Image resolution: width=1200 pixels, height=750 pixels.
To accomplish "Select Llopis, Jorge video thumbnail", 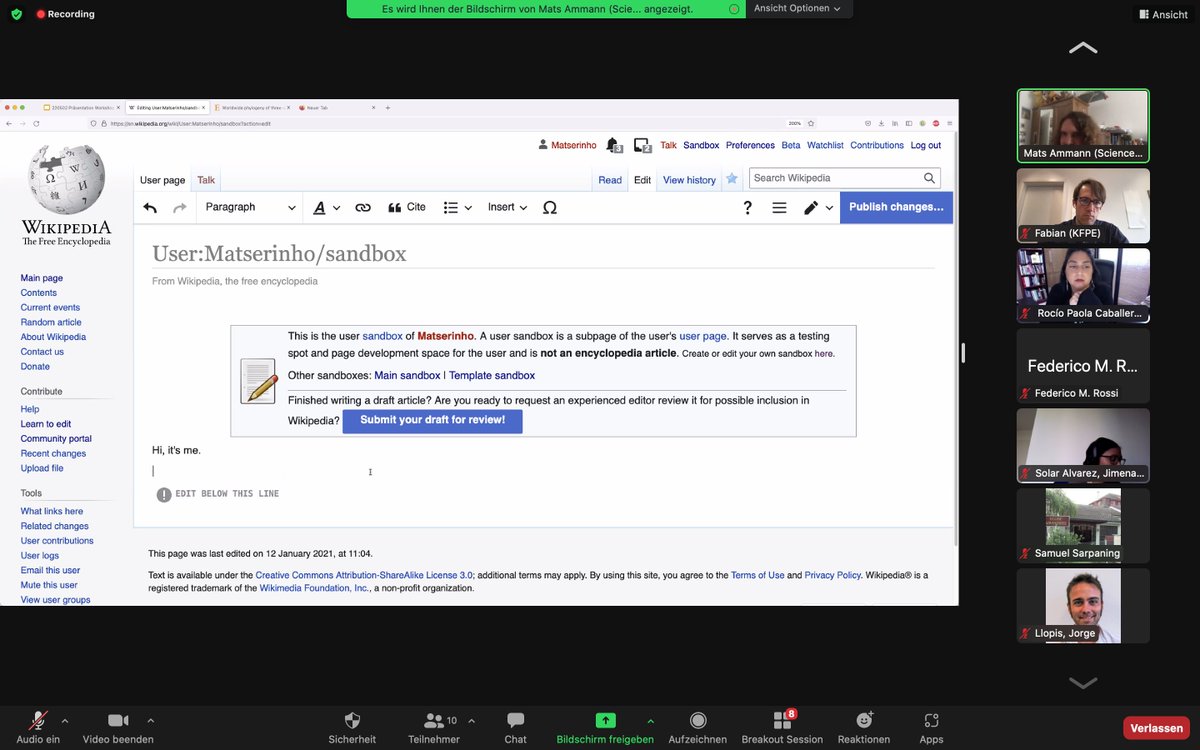I will click(1083, 606).
